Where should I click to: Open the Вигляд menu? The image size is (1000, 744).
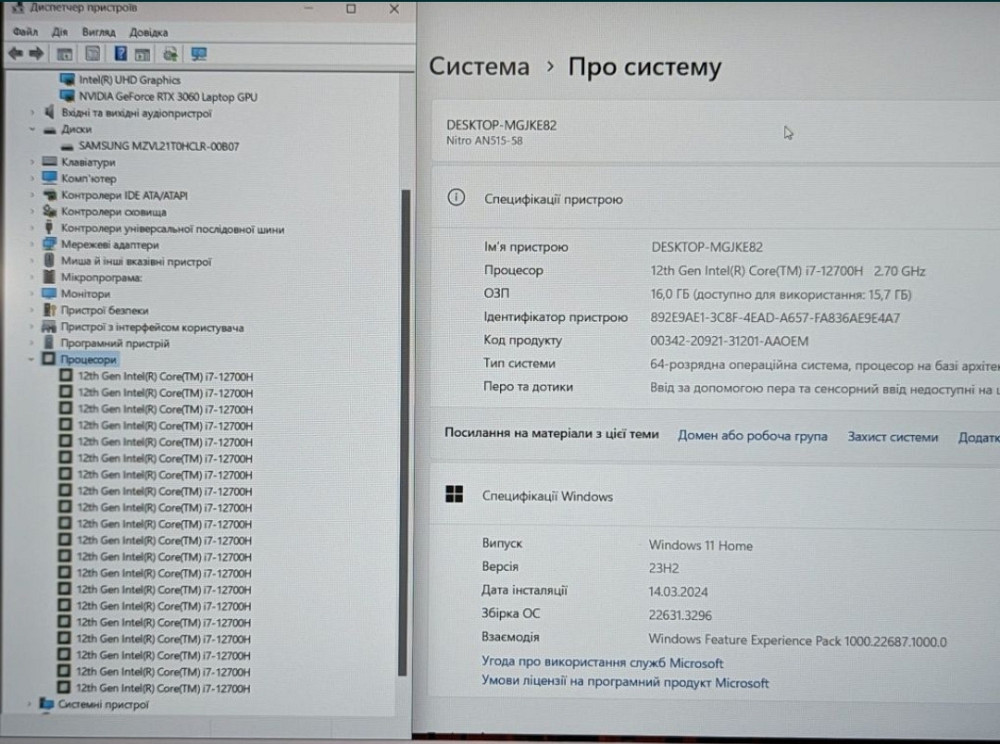pos(98,32)
